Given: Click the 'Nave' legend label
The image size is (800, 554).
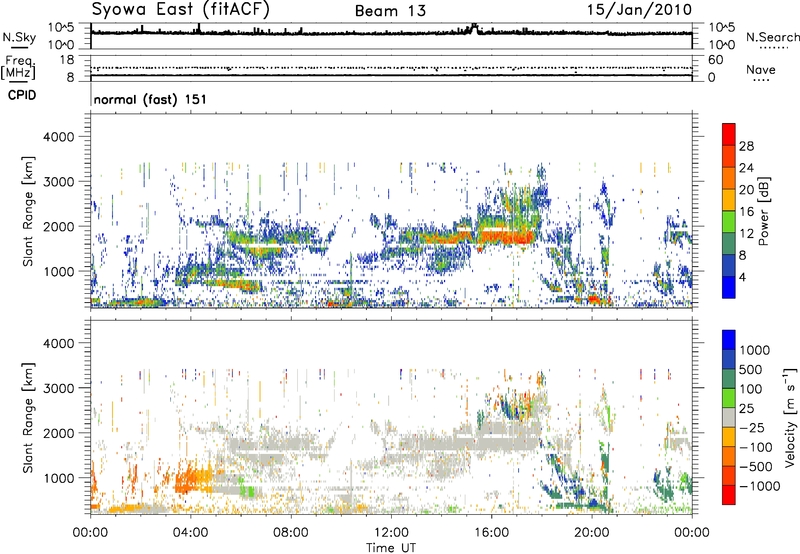Looking at the screenshot, I should [761, 69].
